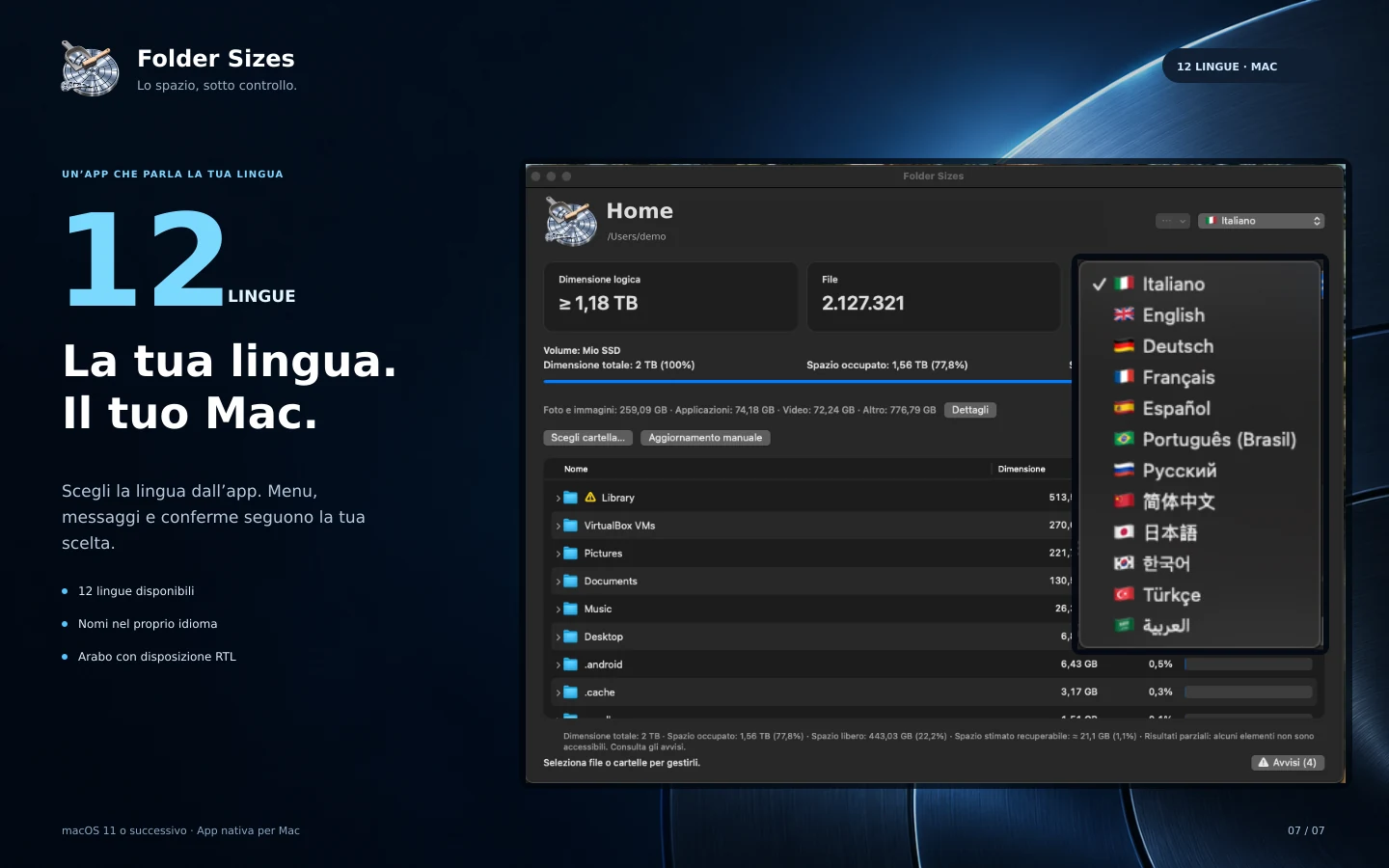The image size is (1389, 868).
Task: Click the .cache folder icon
Action: pyautogui.click(x=570, y=693)
